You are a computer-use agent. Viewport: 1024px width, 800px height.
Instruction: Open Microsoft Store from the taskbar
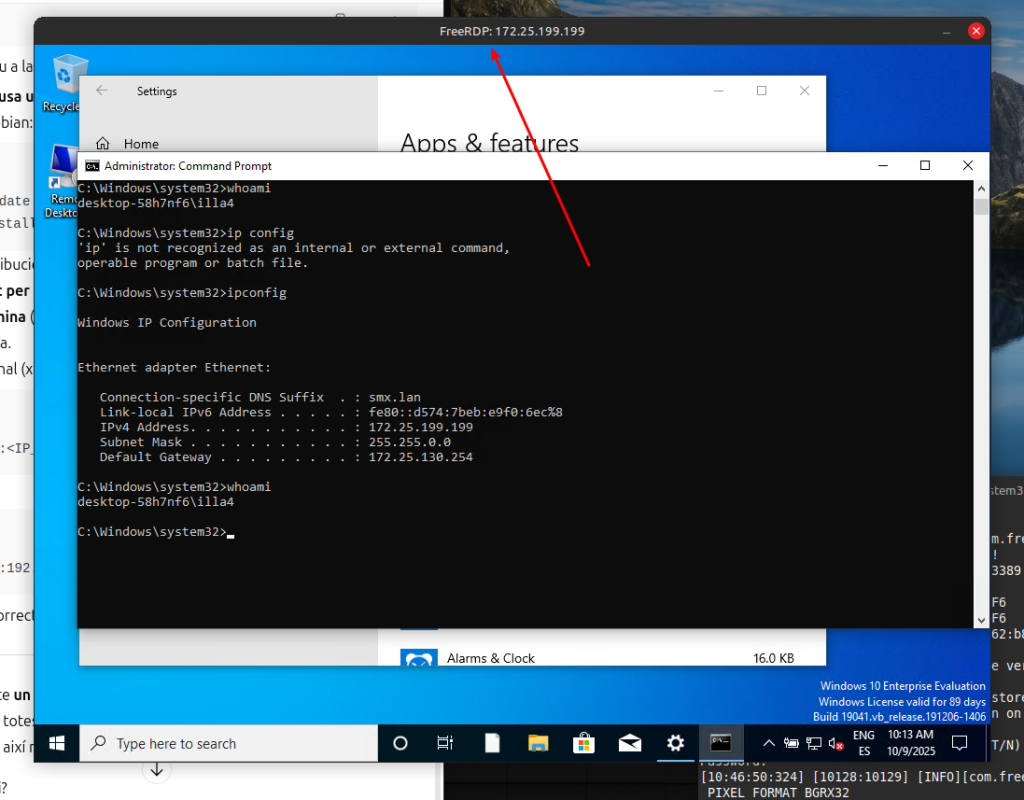click(x=584, y=743)
